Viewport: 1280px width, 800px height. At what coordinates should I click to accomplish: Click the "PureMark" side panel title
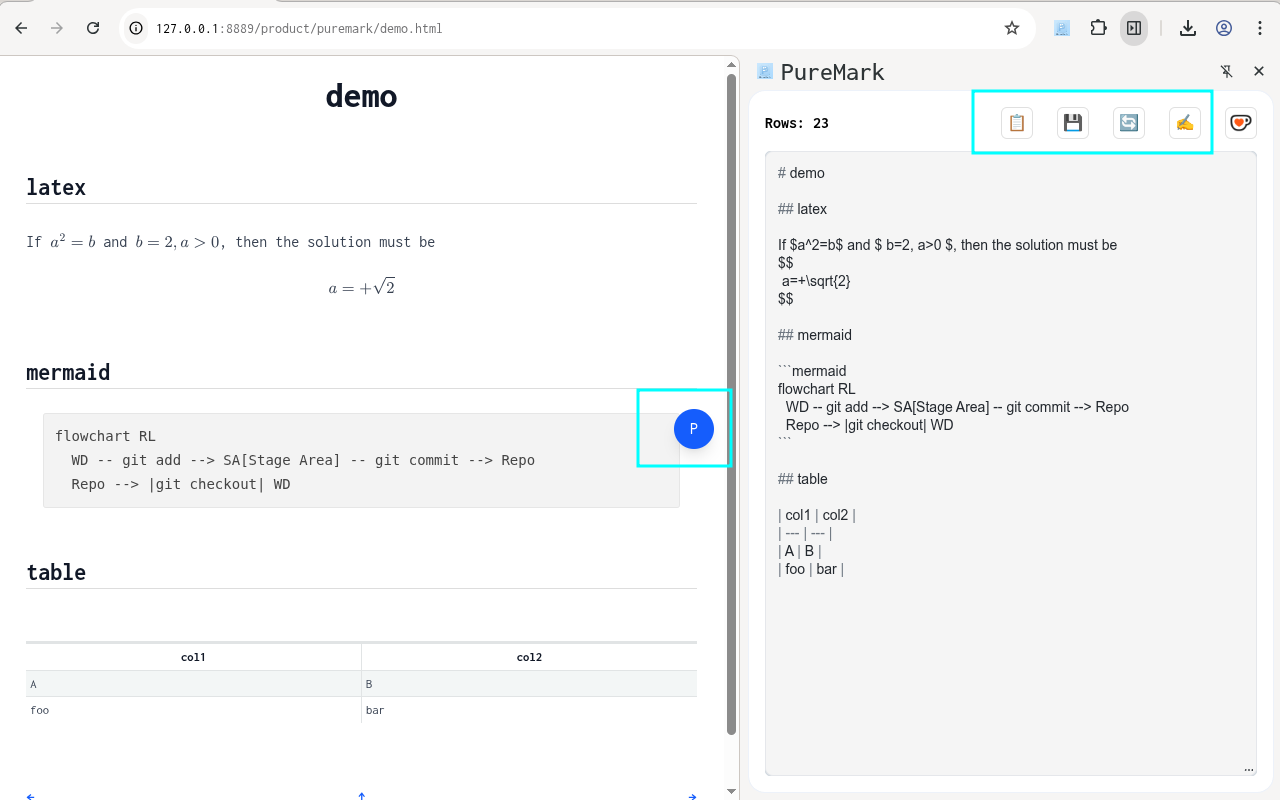point(832,72)
